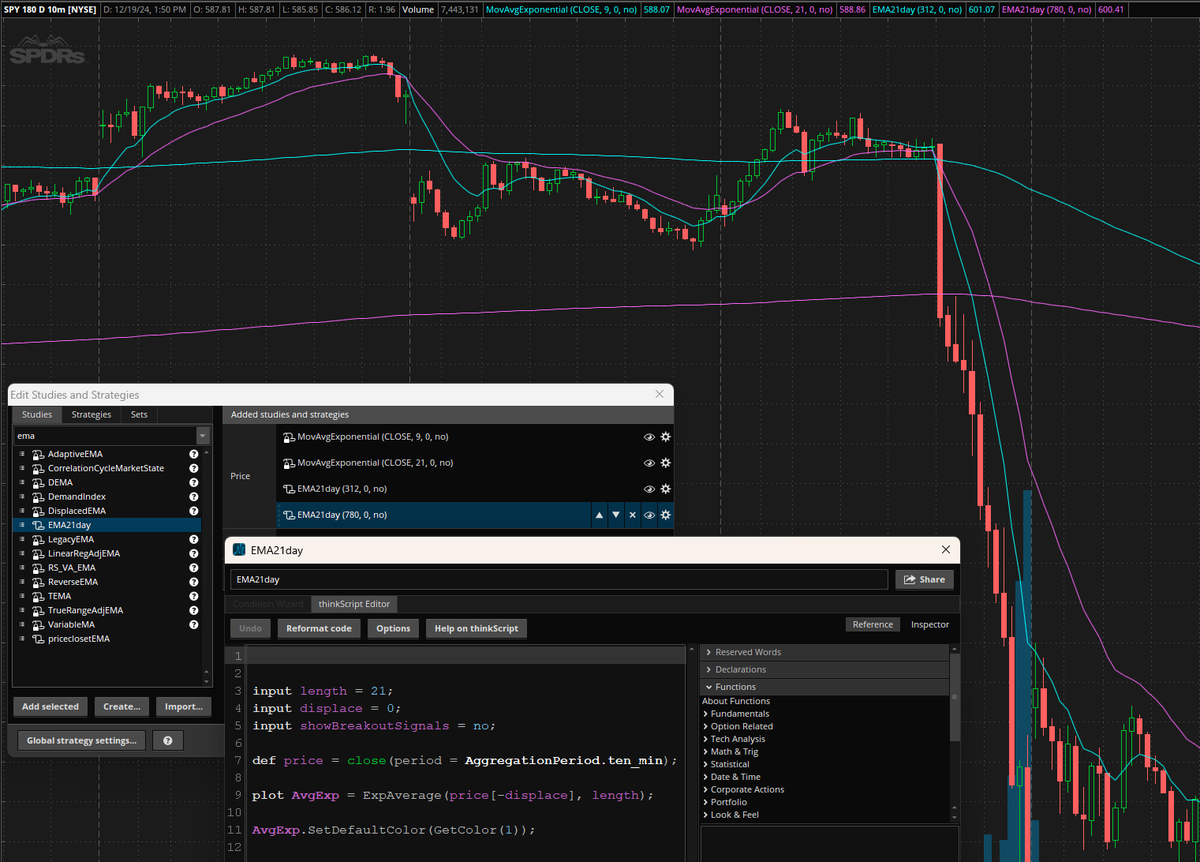Move EMA21day (780) study down

[x=616, y=515]
